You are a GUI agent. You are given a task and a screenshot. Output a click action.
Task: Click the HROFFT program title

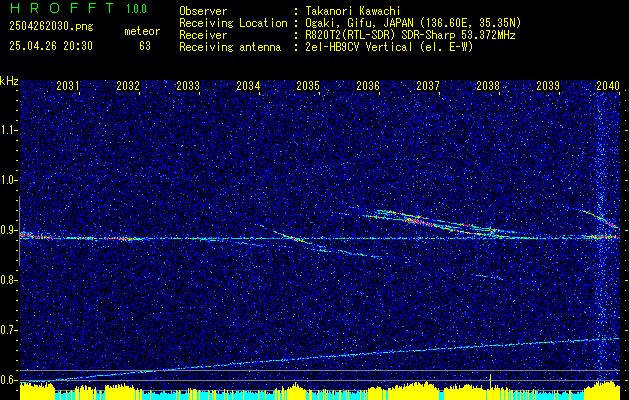coord(62,8)
